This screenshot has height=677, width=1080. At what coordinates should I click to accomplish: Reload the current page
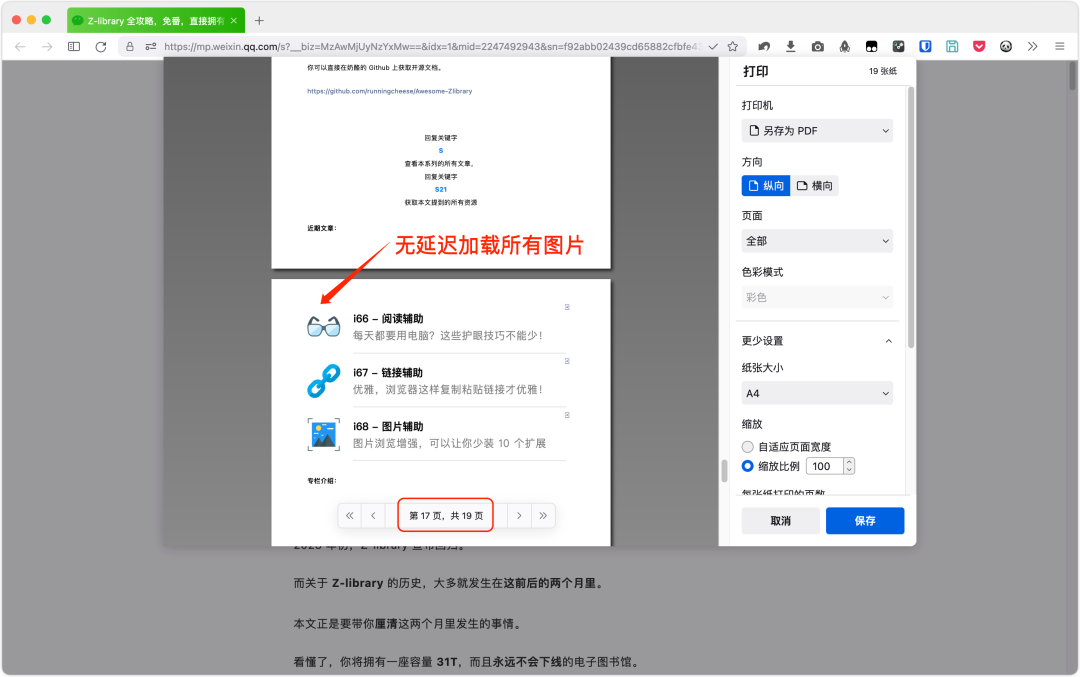pos(101,47)
